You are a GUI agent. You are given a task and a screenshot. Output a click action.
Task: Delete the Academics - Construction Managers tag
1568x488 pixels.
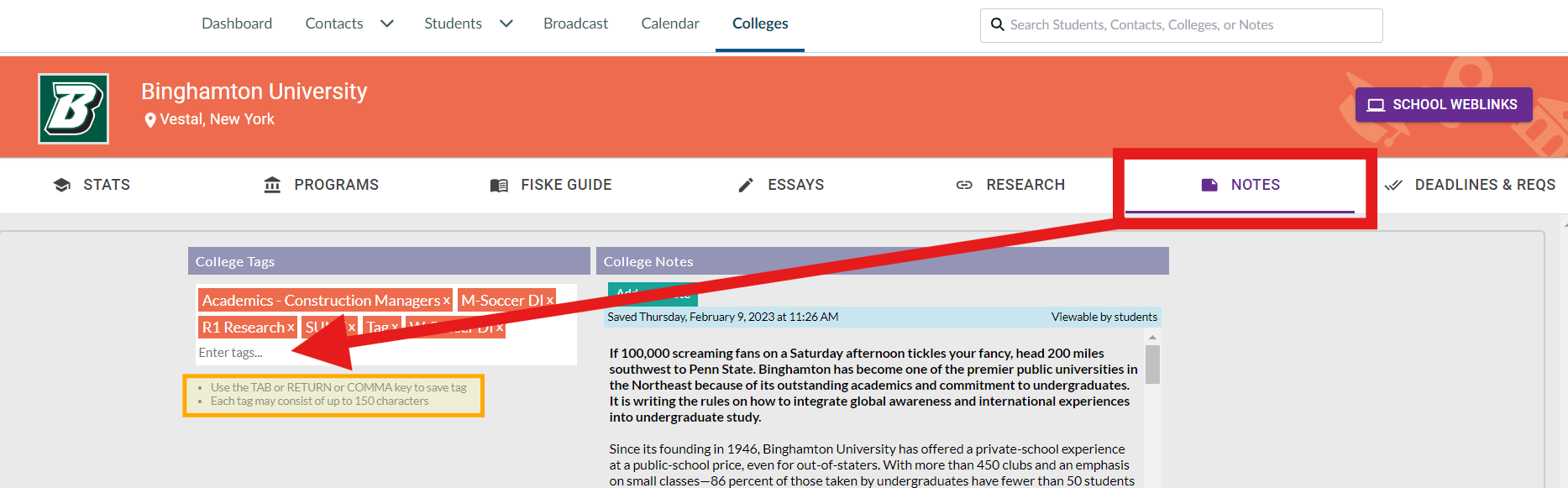pos(447,301)
